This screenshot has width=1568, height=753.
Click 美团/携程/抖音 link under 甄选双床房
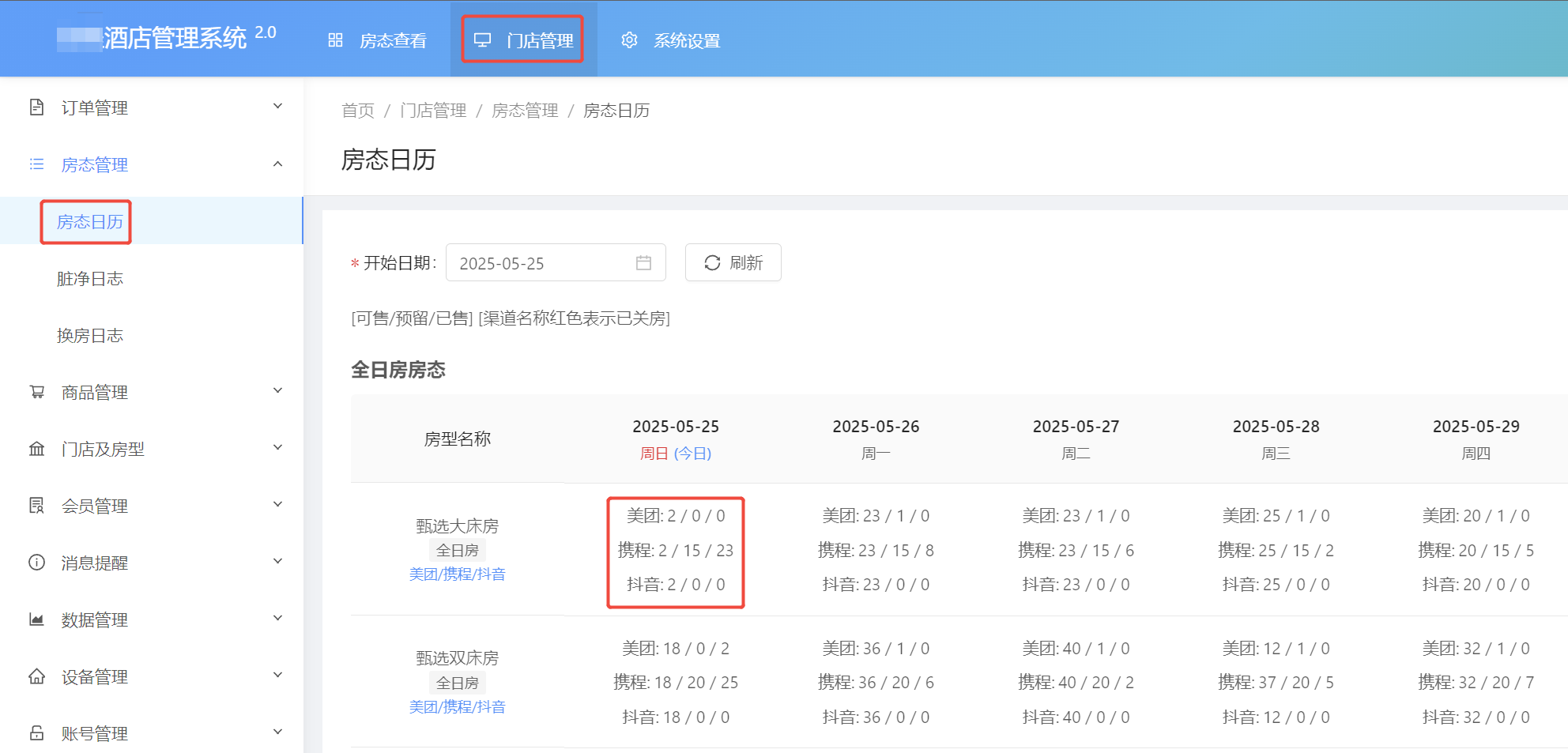pyautogui.click(x=457, y=707)
